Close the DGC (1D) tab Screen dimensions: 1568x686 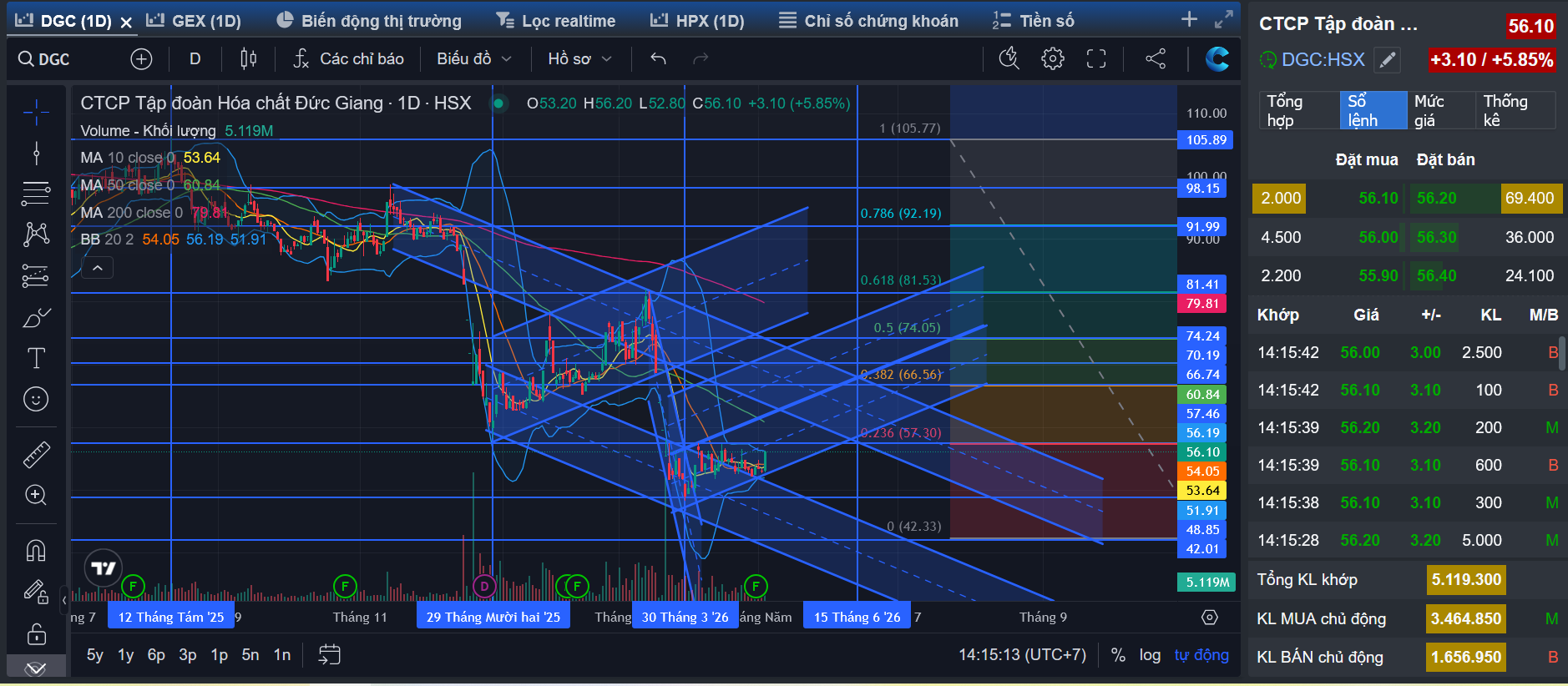(126, 22)
